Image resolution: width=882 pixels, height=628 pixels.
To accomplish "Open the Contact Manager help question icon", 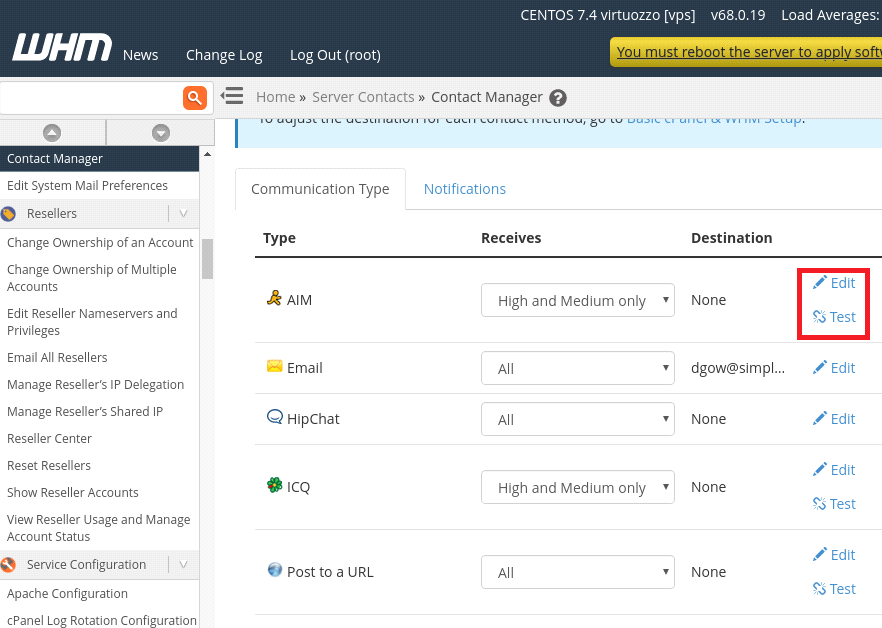I will [x=557, y=98].
